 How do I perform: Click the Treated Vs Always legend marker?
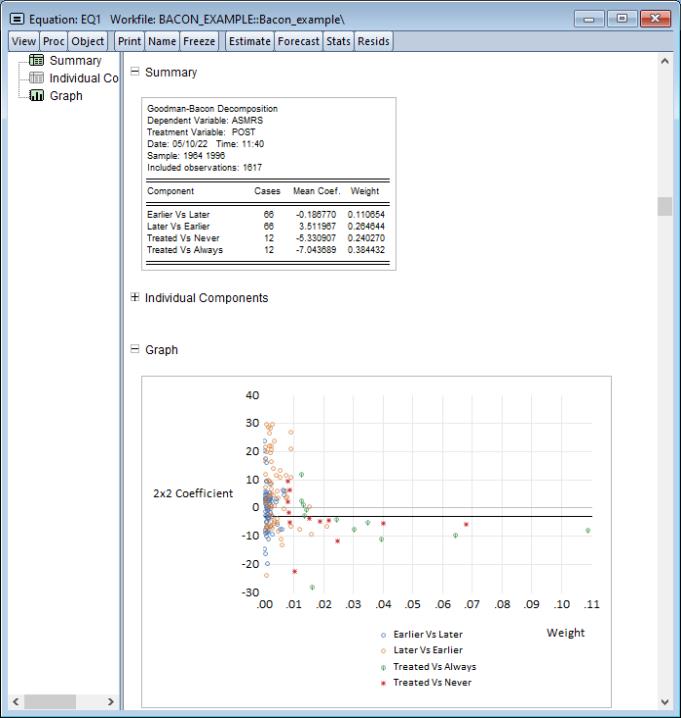pyautogui.click(x=384, y=667)
